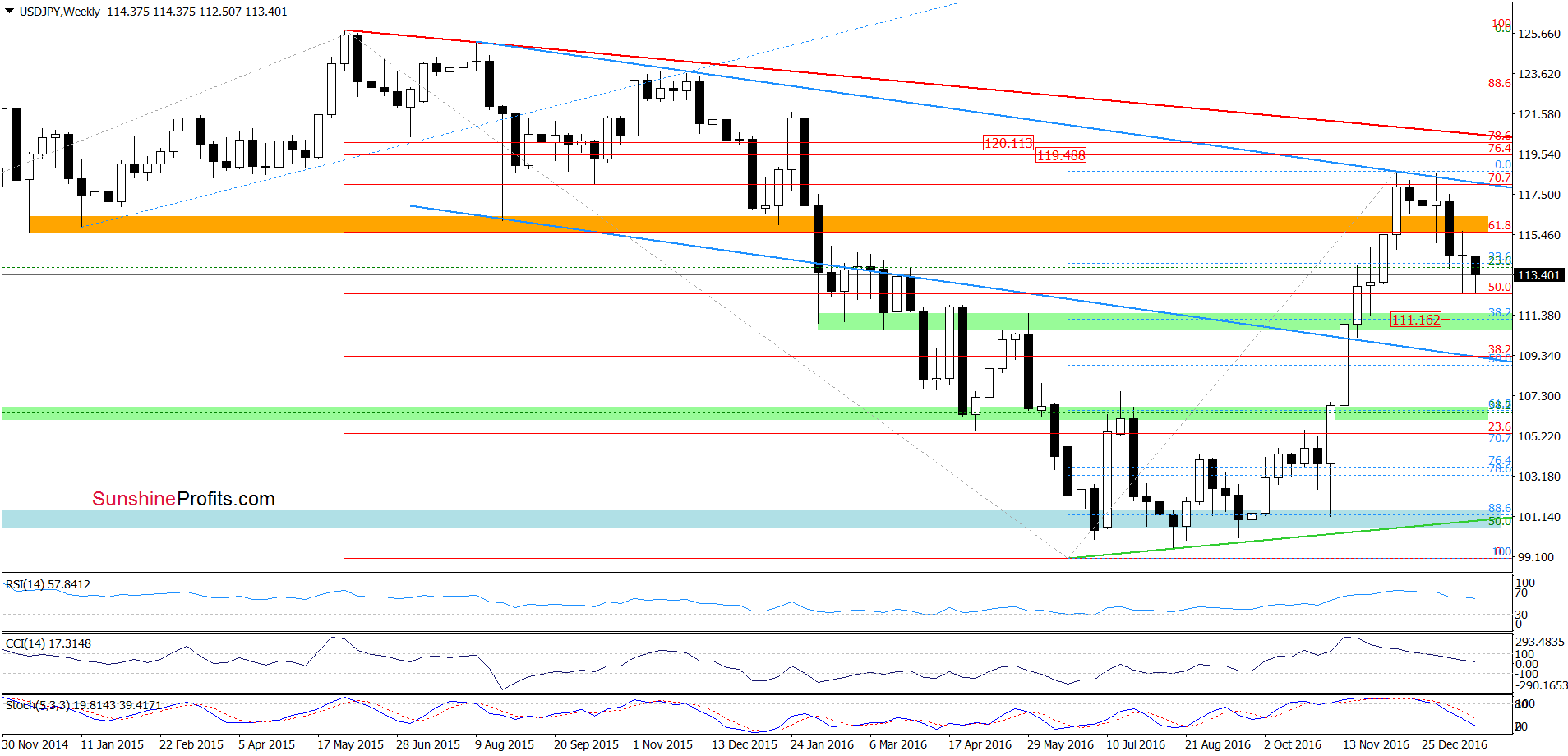Click the 11 Jan 2015 date label
The image size is (1568, 756).
coord(113,744)
